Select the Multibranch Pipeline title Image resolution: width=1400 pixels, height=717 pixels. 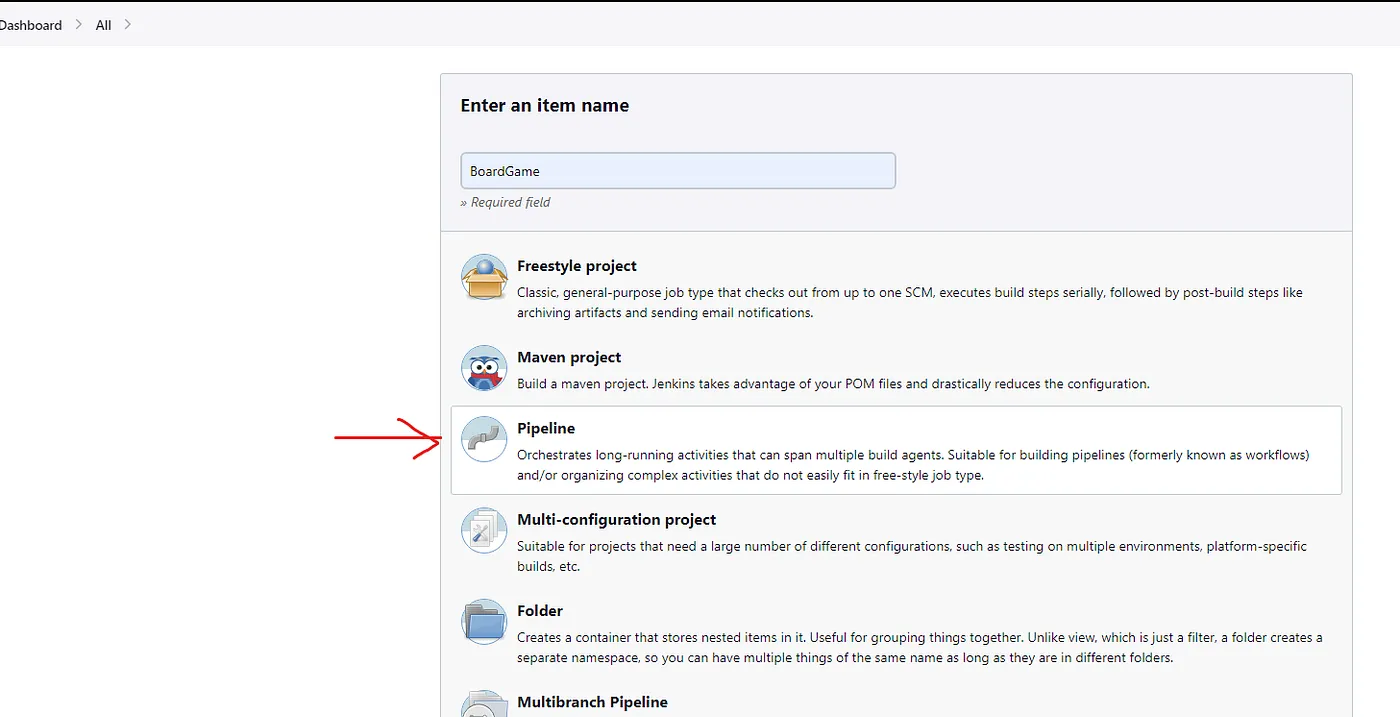tap(592, 702)
